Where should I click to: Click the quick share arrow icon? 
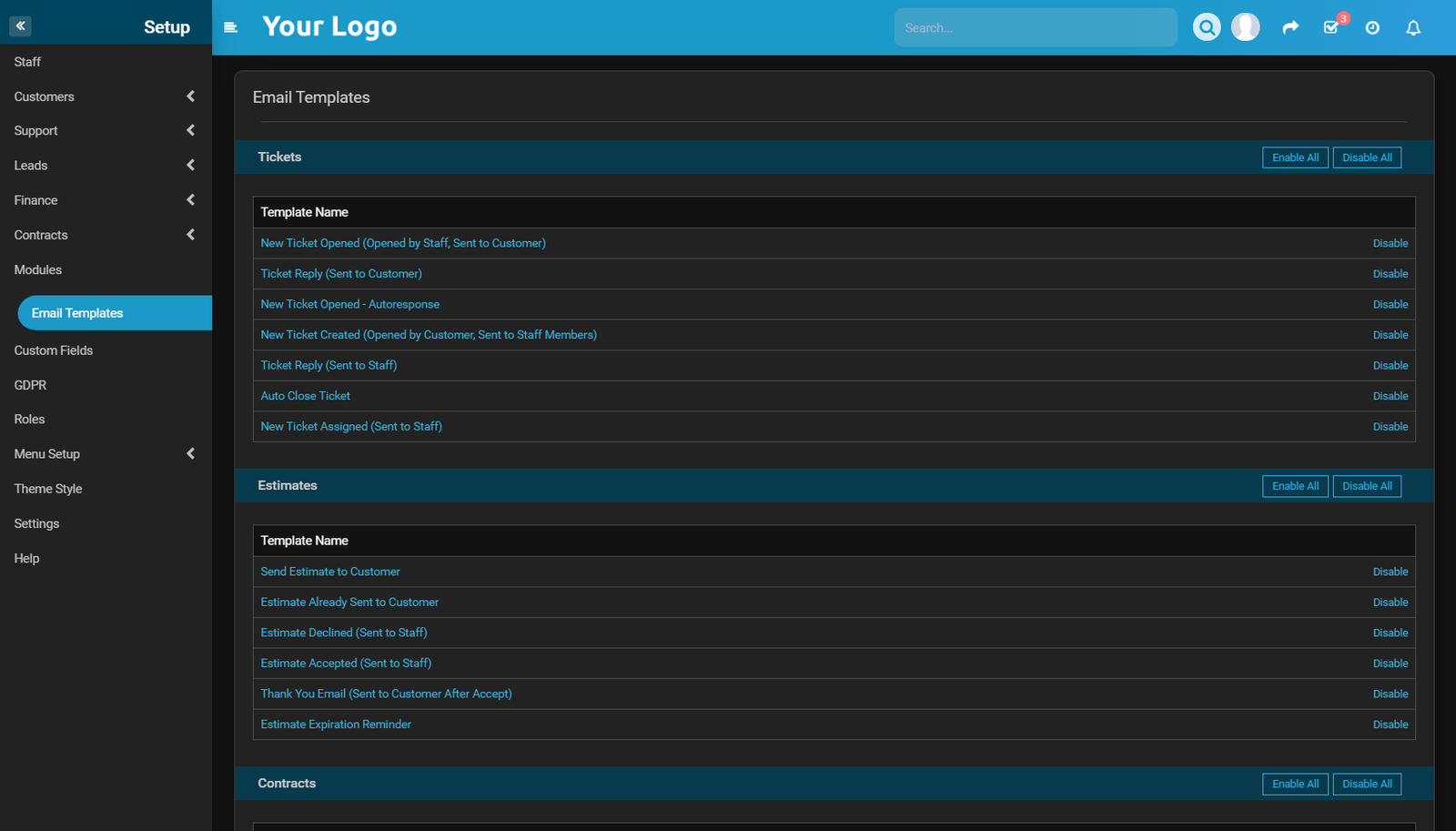(x=1290, y=26)
